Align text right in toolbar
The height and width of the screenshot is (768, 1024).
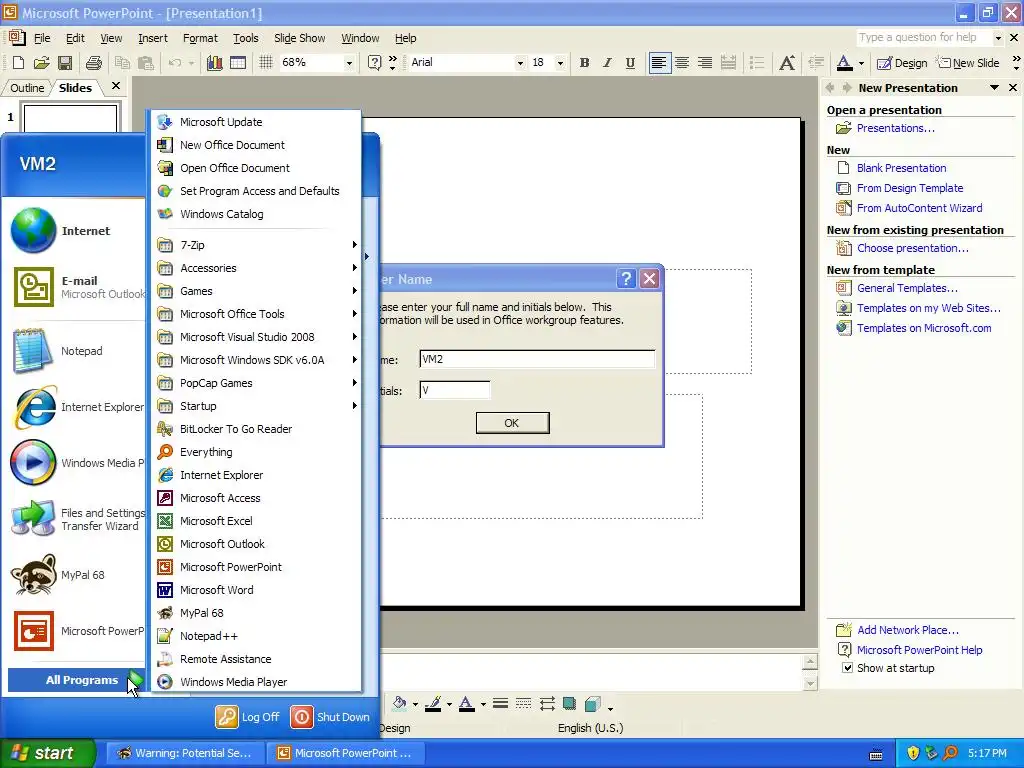coord(705,63)
